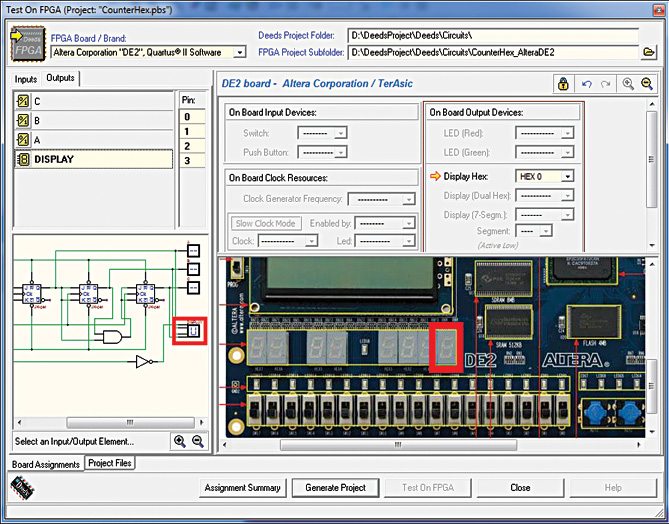
Task: Click the red-highlighted hex display on the board
Action: point(446,347)
